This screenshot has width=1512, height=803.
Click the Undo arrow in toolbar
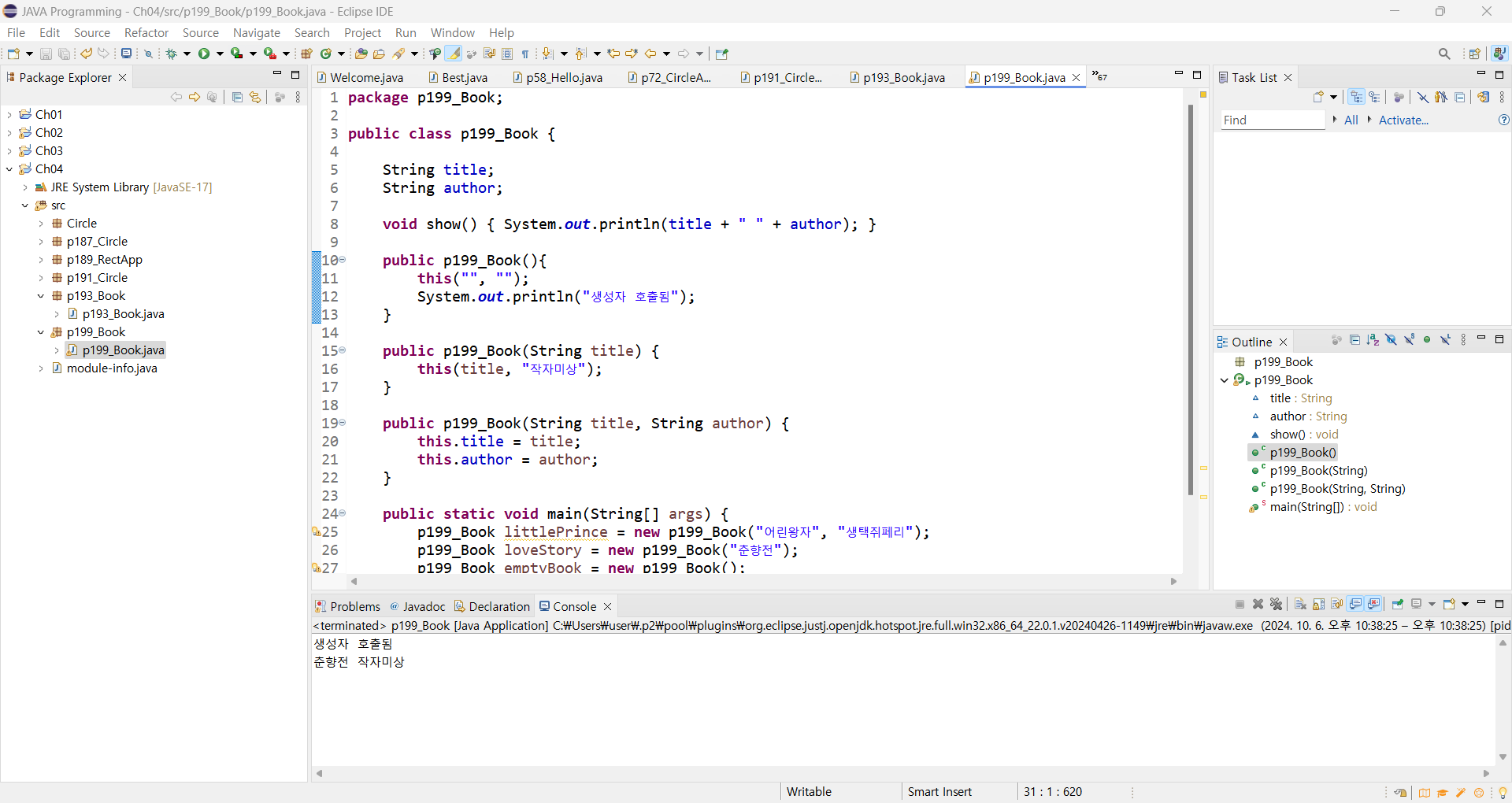tap(86, 54)
